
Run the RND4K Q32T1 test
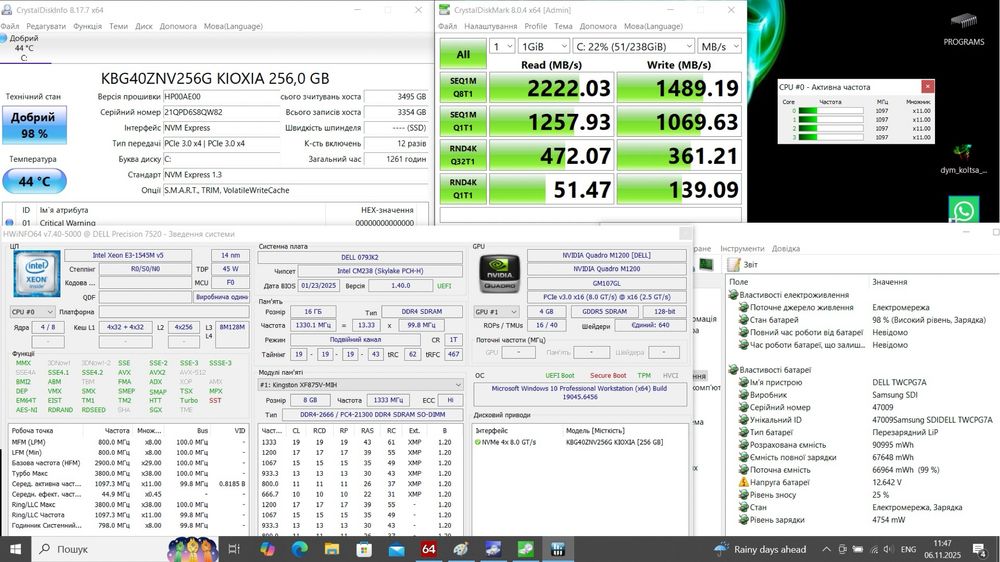(x=463, y=155)
